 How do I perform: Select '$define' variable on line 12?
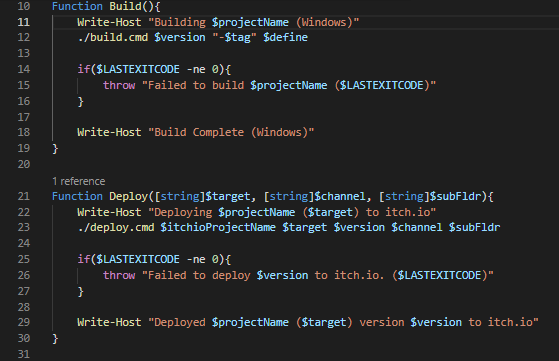point(285,37)
